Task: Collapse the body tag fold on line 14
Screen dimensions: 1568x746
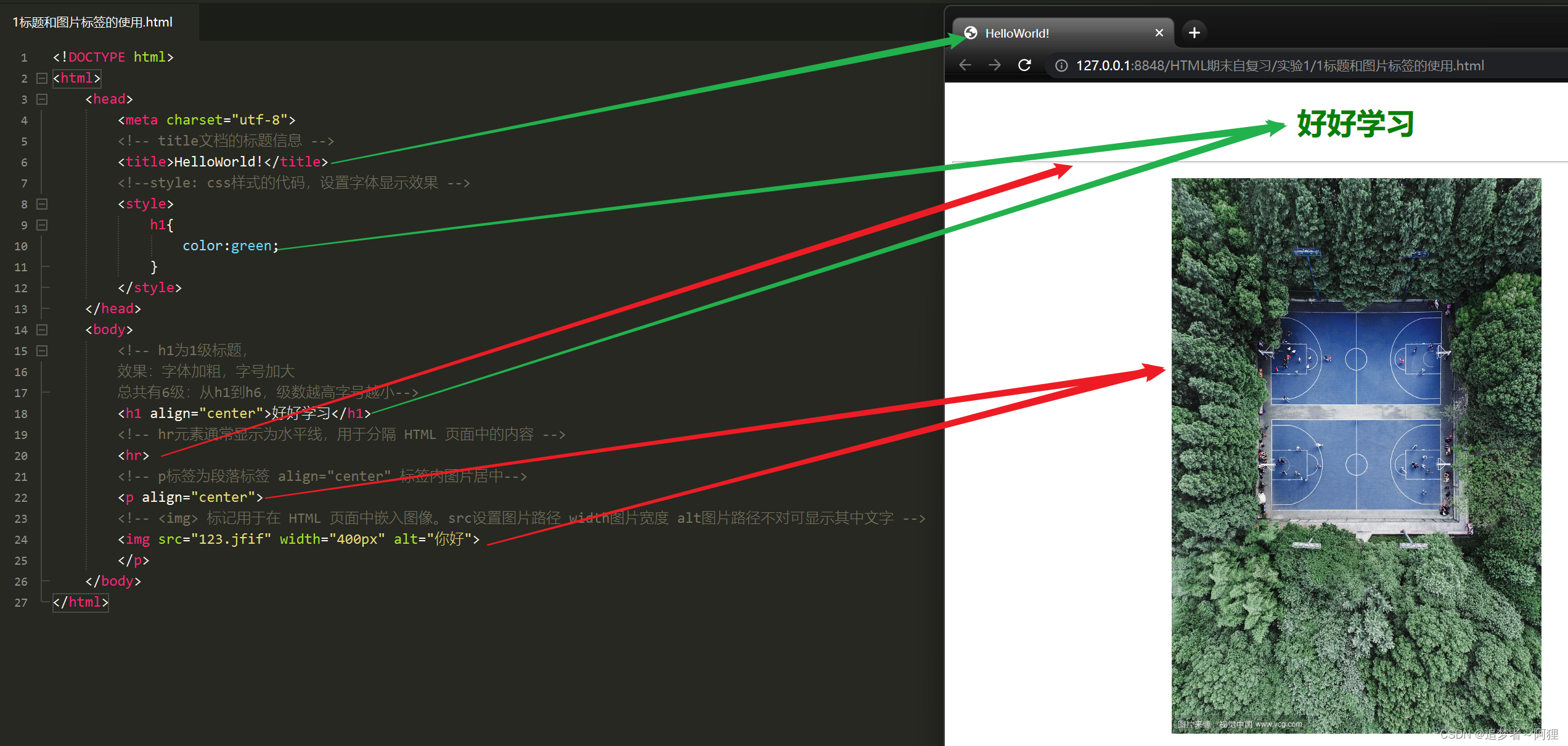Action: pos(42,330)
